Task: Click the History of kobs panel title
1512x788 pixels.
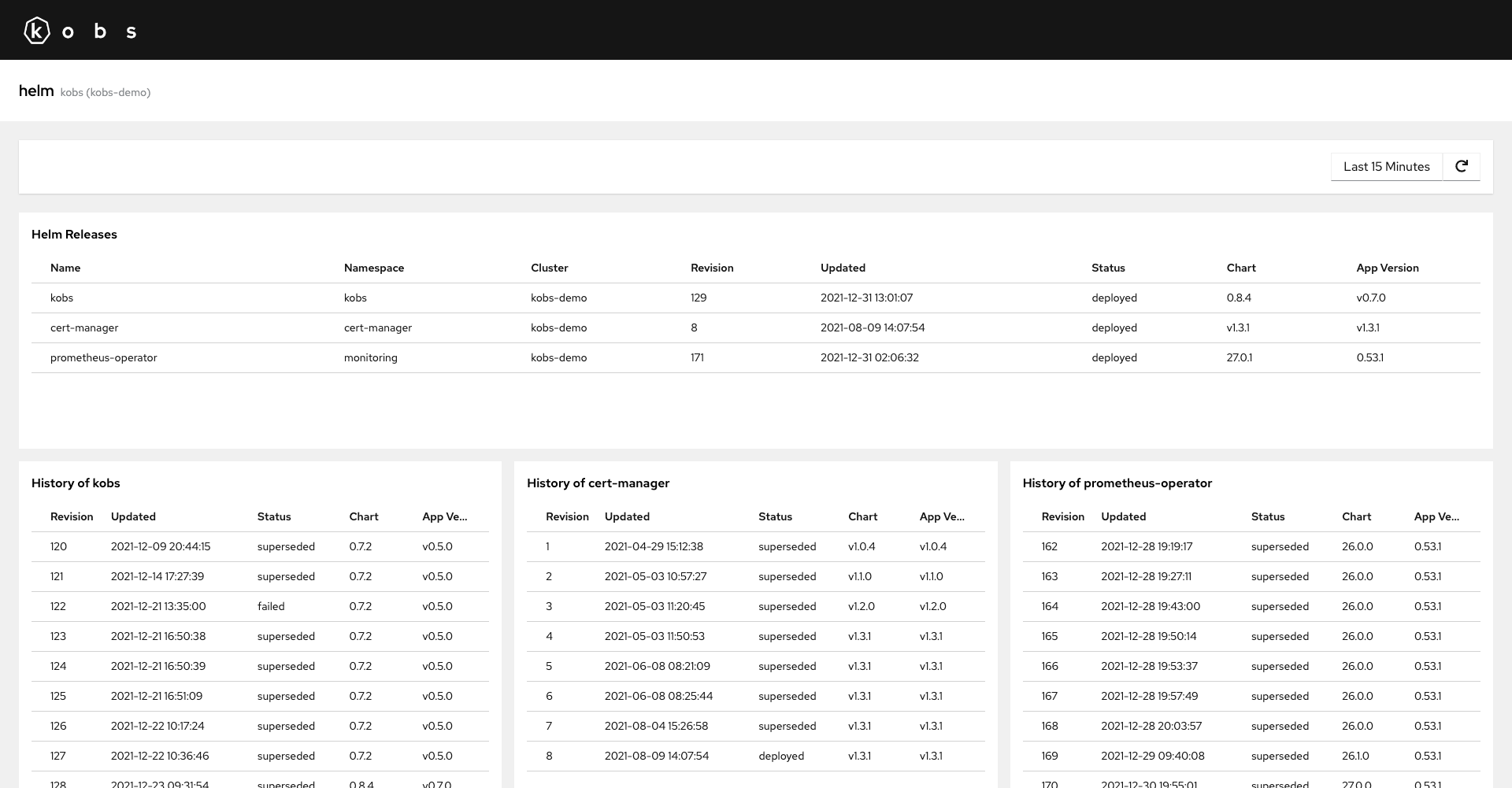Action: (x=76, y=483)
